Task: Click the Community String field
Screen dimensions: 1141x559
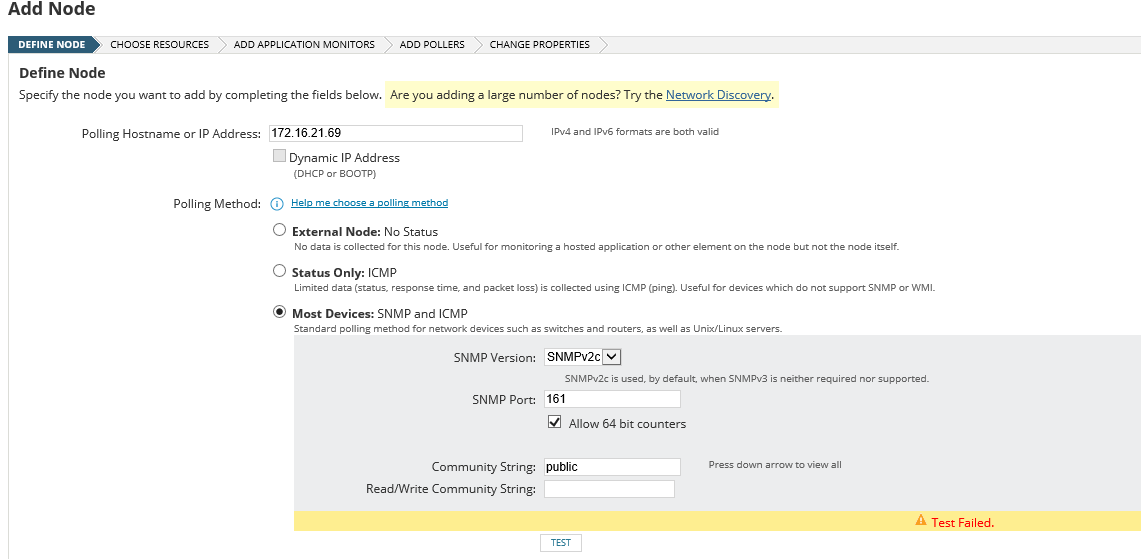Action: [612, 467]
